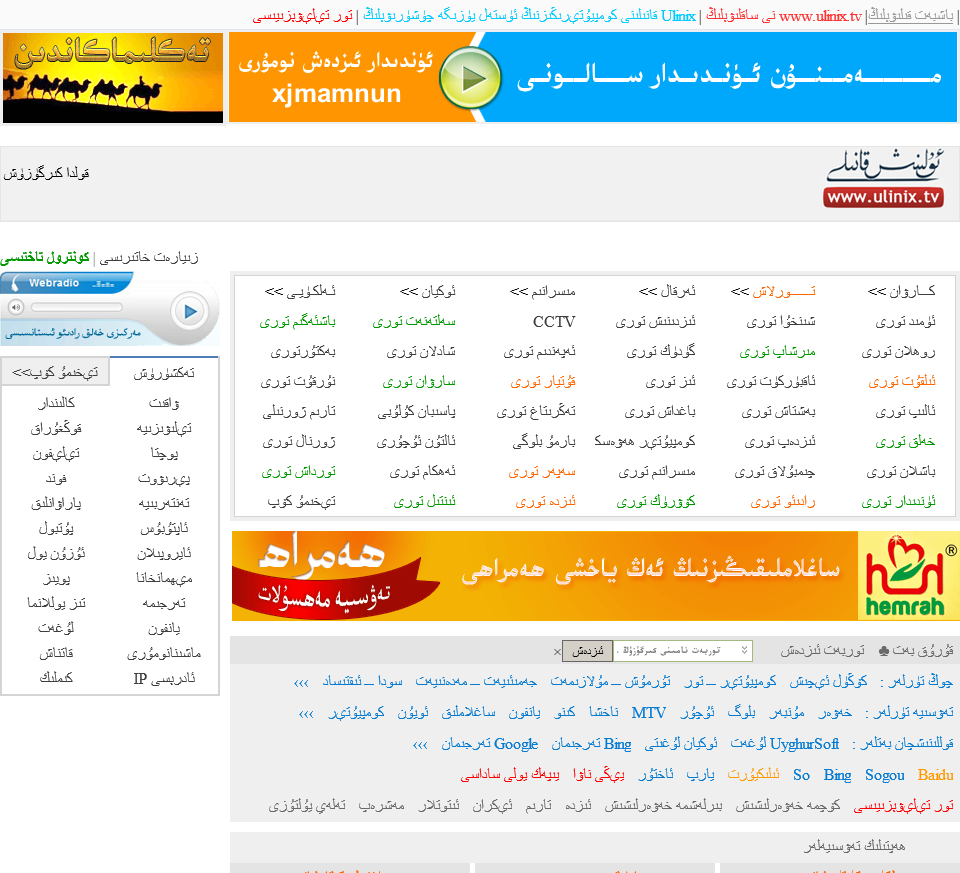The image size is (960, 873).
Task: Click تېخىمۇ كۆپ in grid bottom row
Action: pos(301,501)
